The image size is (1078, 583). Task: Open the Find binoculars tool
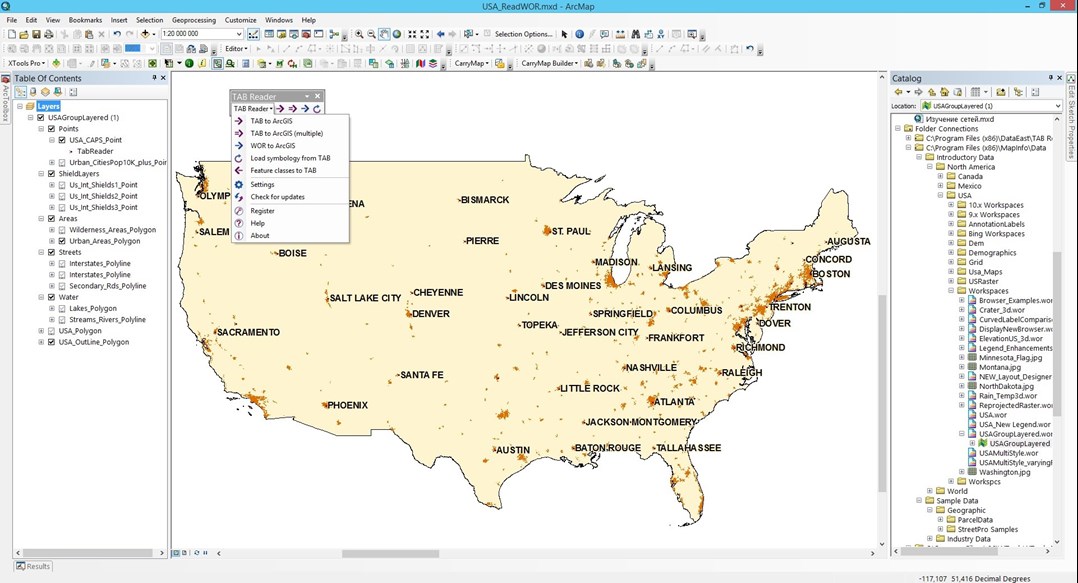635,34
